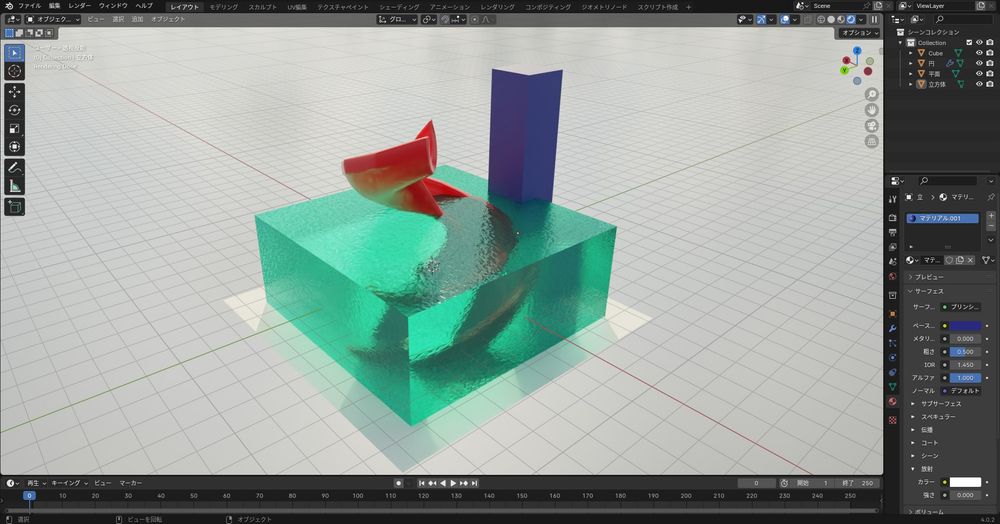The width and height of the screenshot is (1000, 524).
Task: Hide the 平面 object eye icon
Action: pos(980,73)
